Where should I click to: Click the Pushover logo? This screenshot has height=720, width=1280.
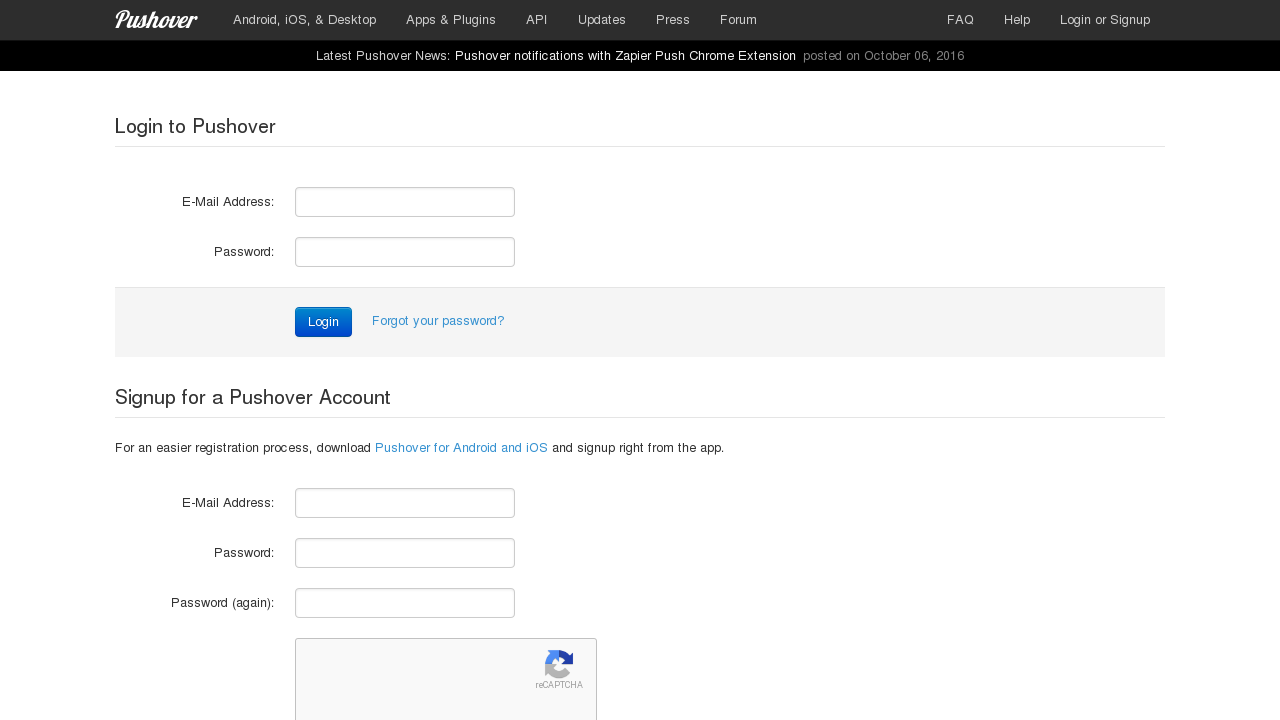point(156,20)
